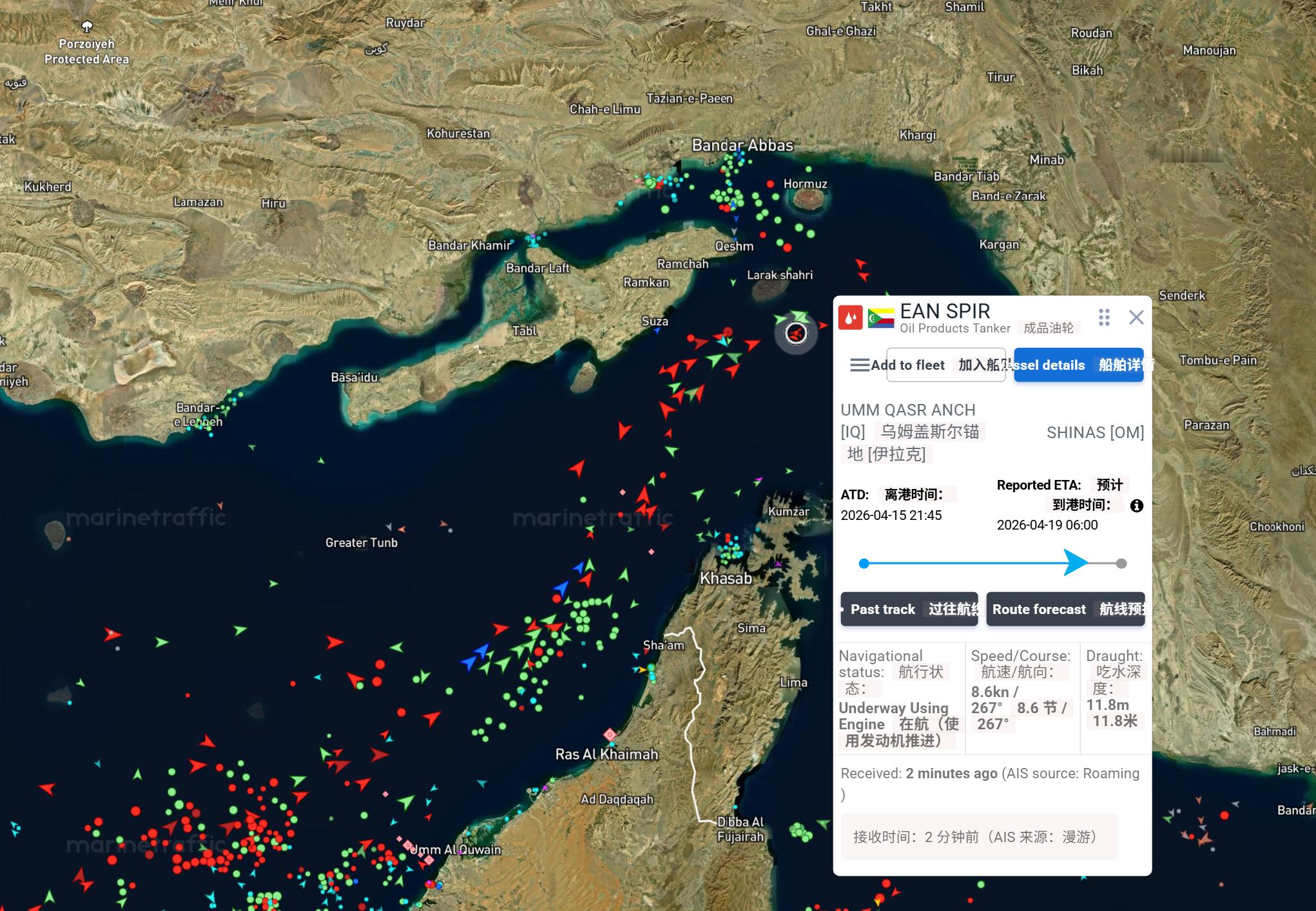This screenshot has height=911, width=1316.
Task: Click the SHINAS [OM] destination port
Action: coord(1095,432)
